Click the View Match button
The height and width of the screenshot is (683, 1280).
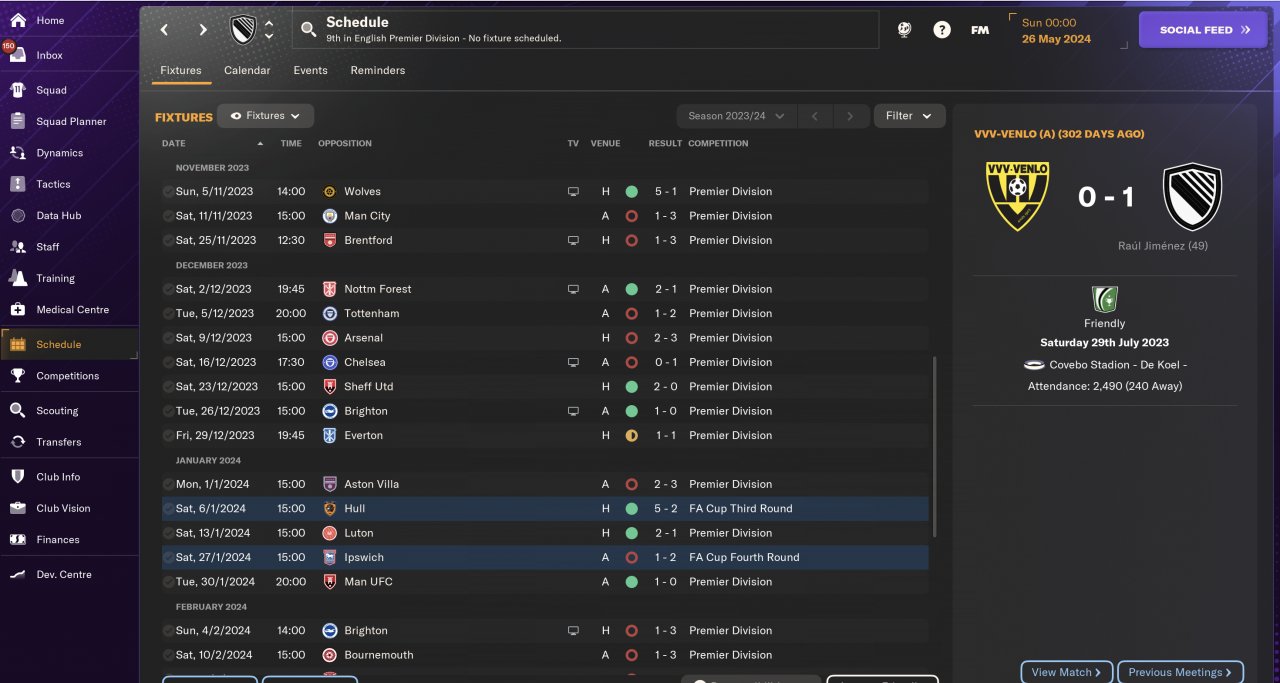[1066, 672]
